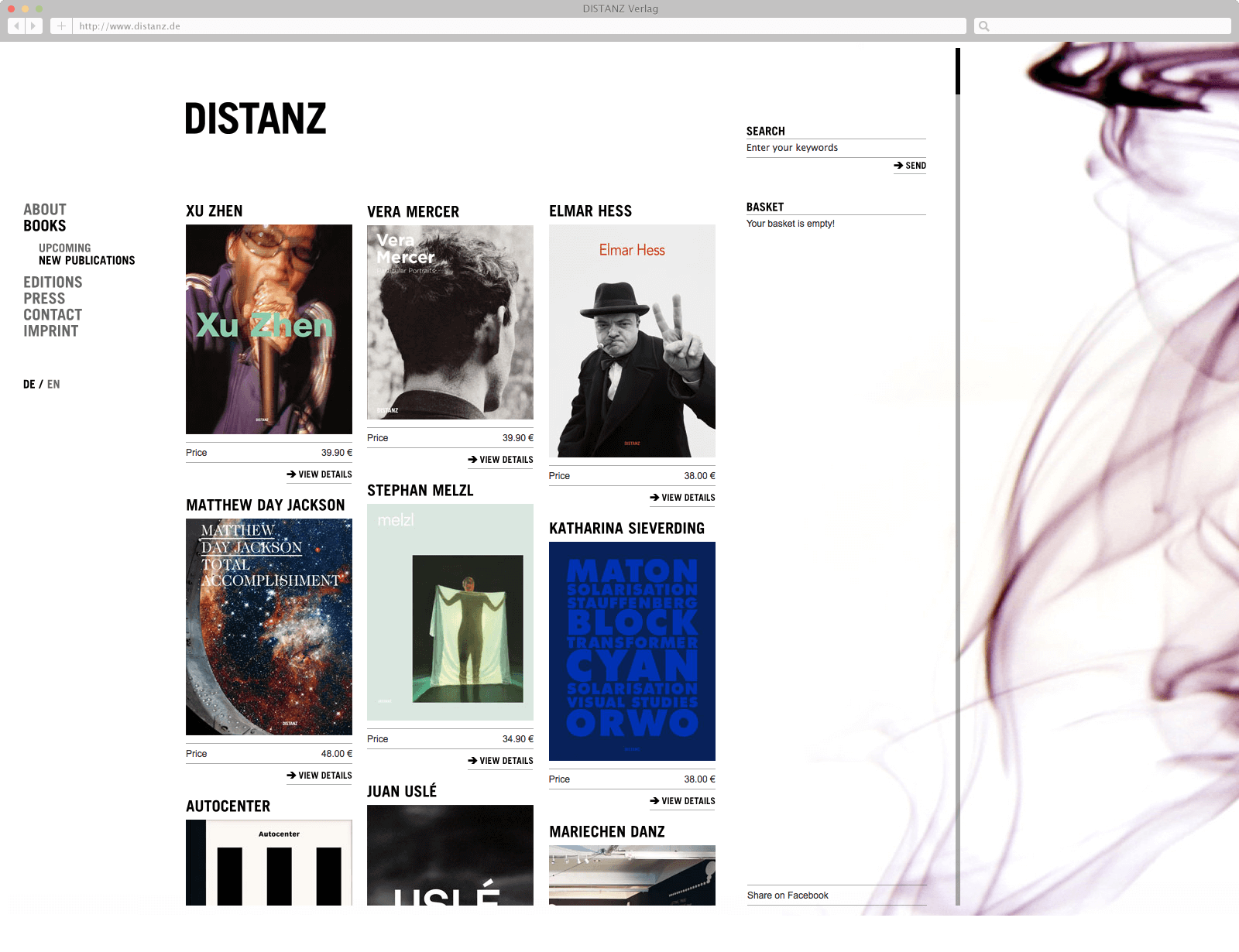Open the Elmar Hess book cover

click(x=632, y=341)
